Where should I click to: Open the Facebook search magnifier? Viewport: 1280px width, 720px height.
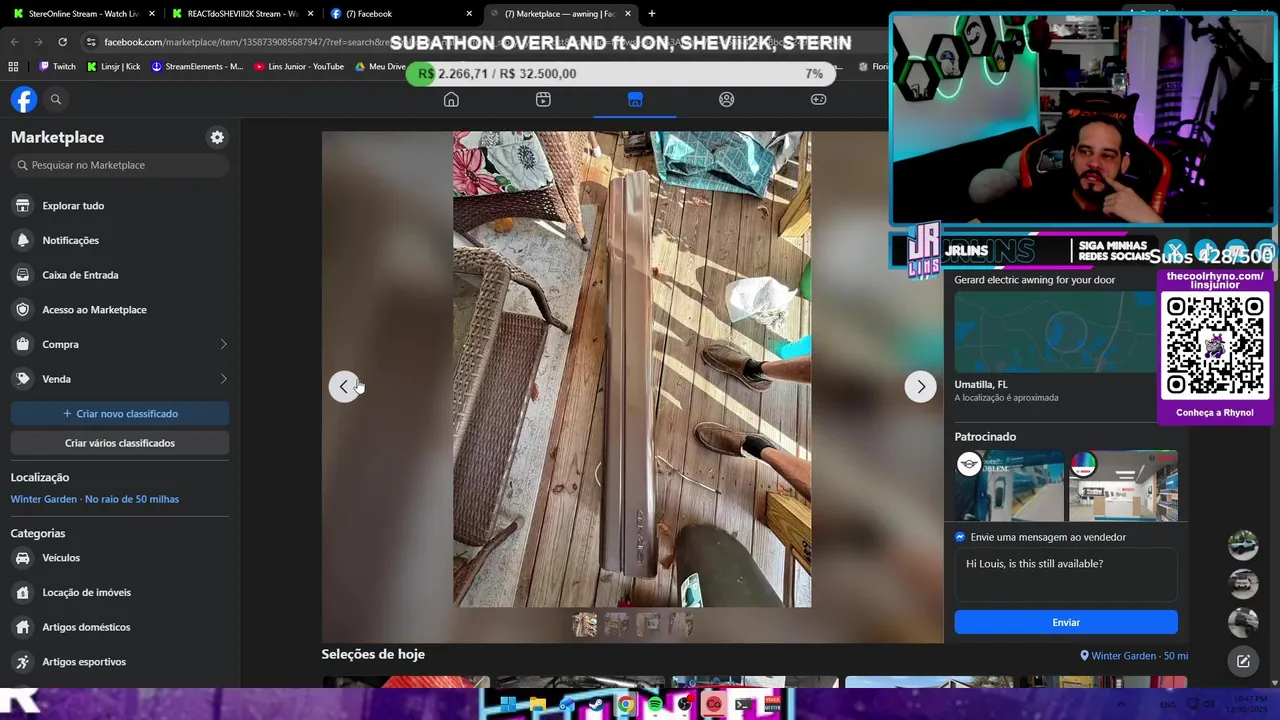(56, 99)
